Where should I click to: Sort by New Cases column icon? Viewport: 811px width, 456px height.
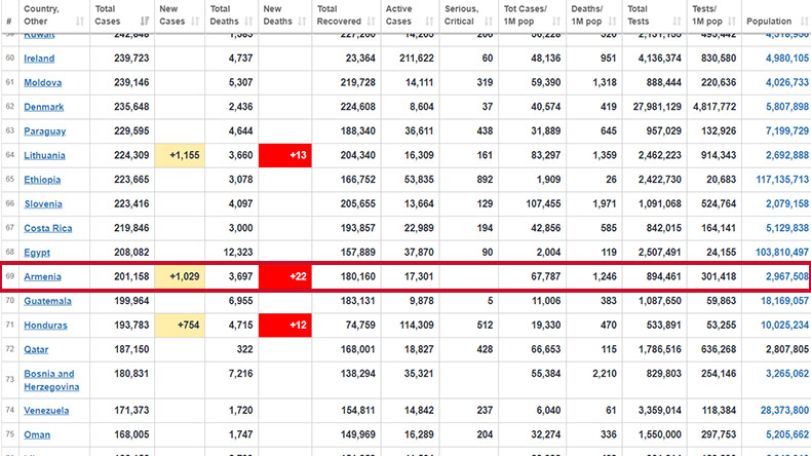coord(195,21)
